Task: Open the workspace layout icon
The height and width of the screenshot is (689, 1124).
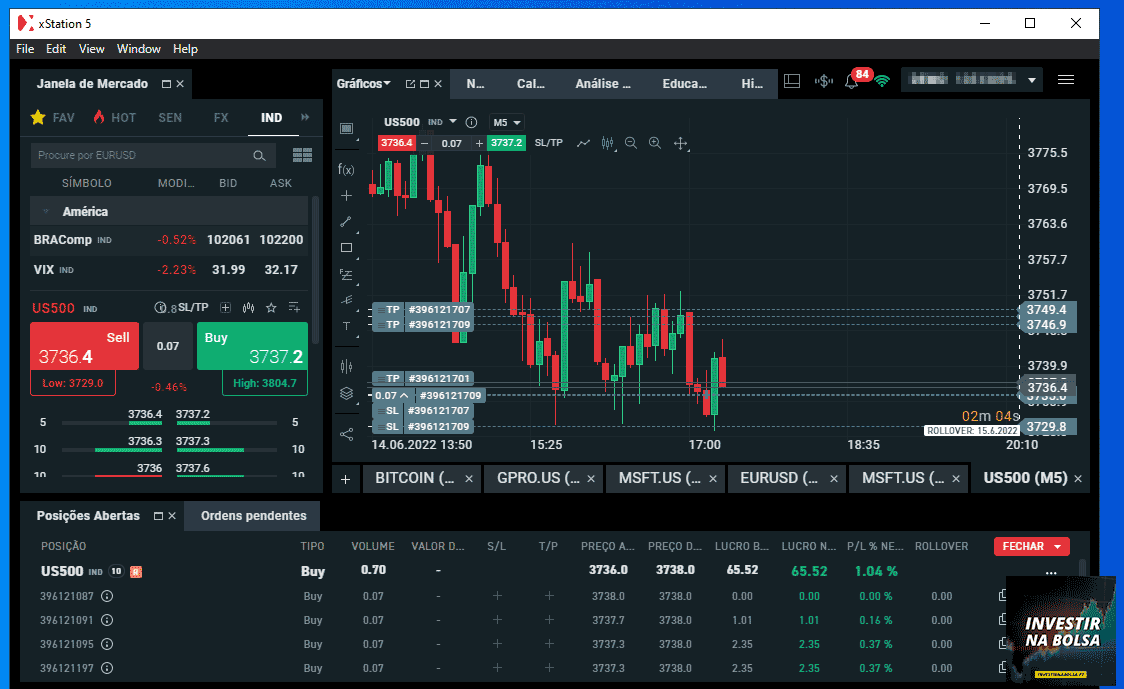Action: tap(792, 81)
